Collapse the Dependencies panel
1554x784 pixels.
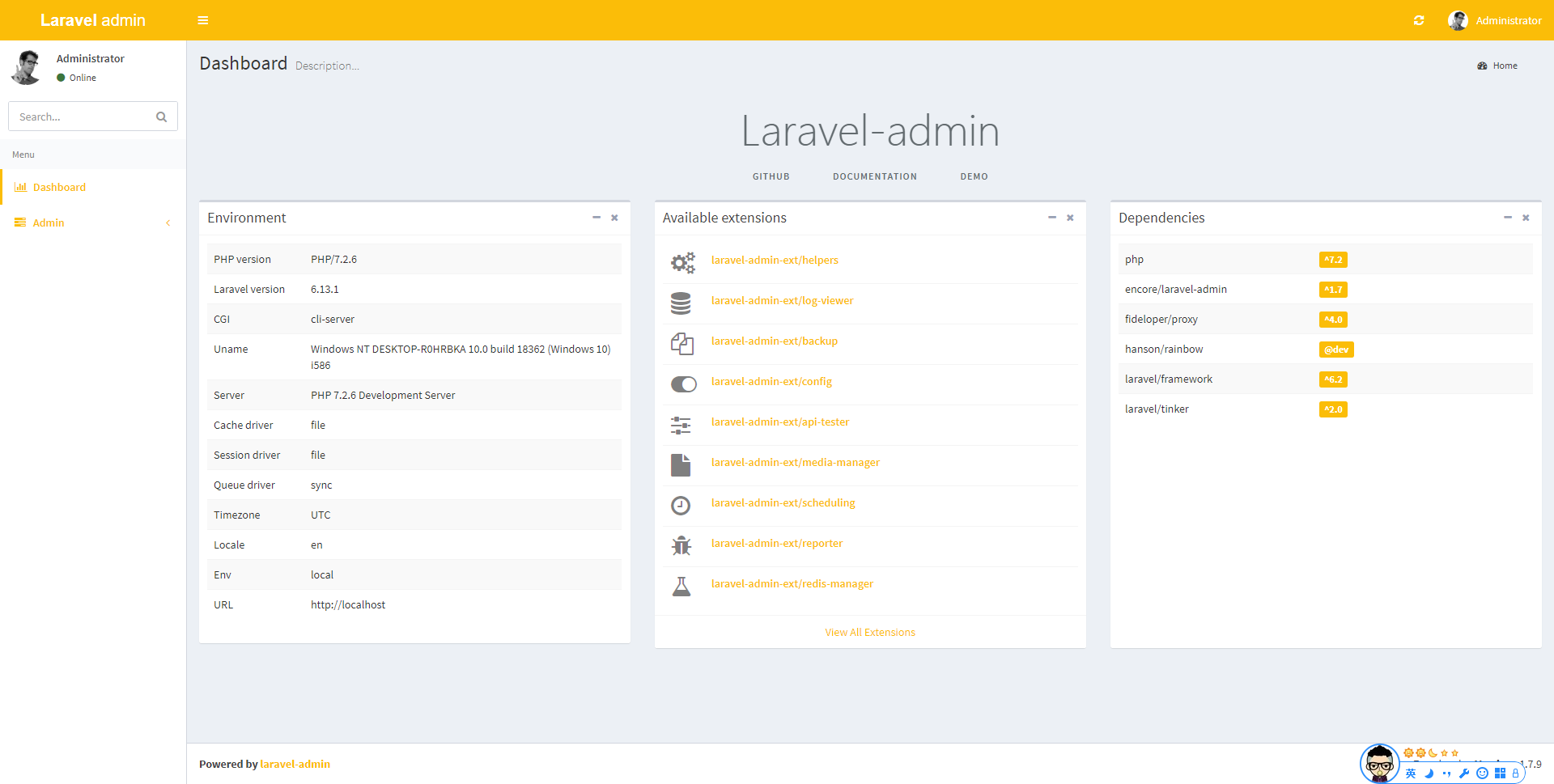coord(1508,218)
